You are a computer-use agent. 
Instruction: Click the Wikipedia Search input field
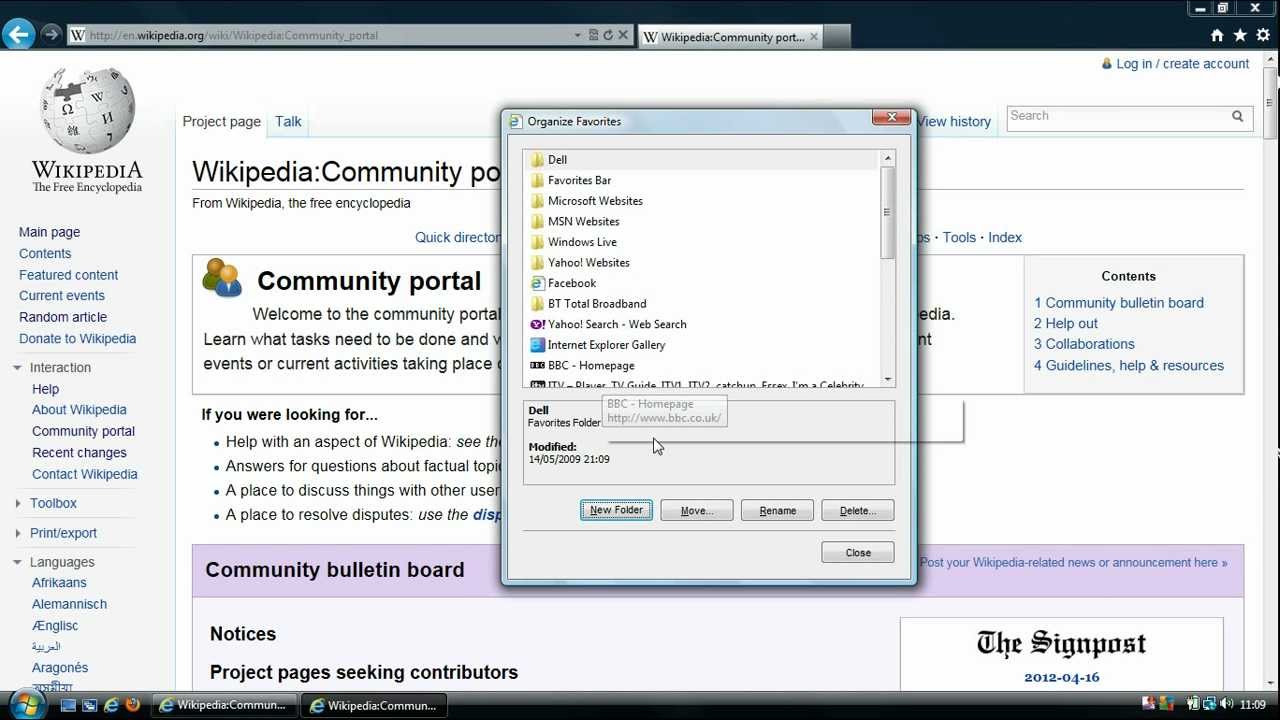[1118, 116]
